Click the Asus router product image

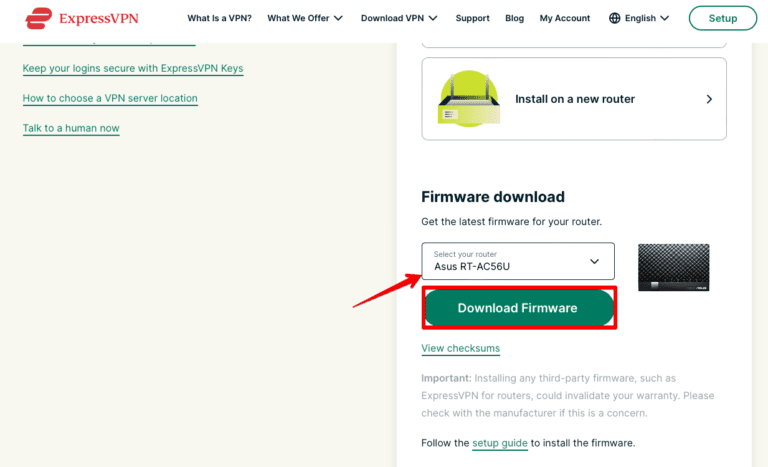(673, 267)
